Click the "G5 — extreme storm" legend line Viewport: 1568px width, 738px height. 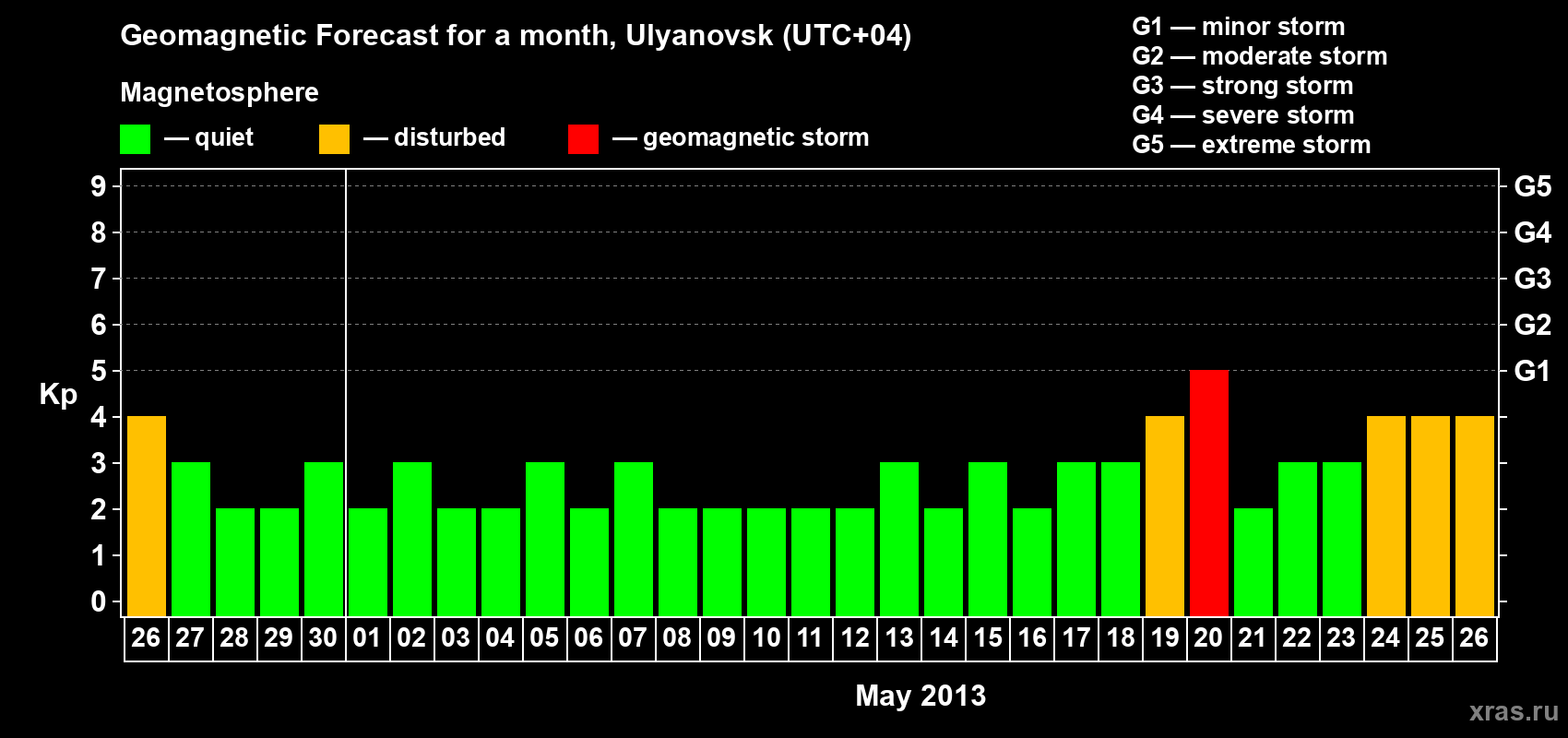pyautogui.click(x=1252, y=145)
